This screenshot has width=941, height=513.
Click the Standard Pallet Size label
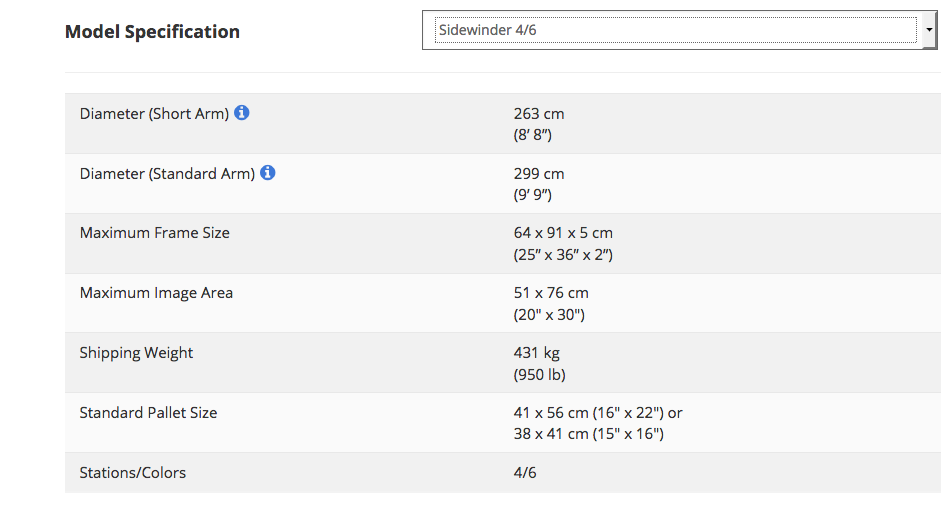pos(148,413)
